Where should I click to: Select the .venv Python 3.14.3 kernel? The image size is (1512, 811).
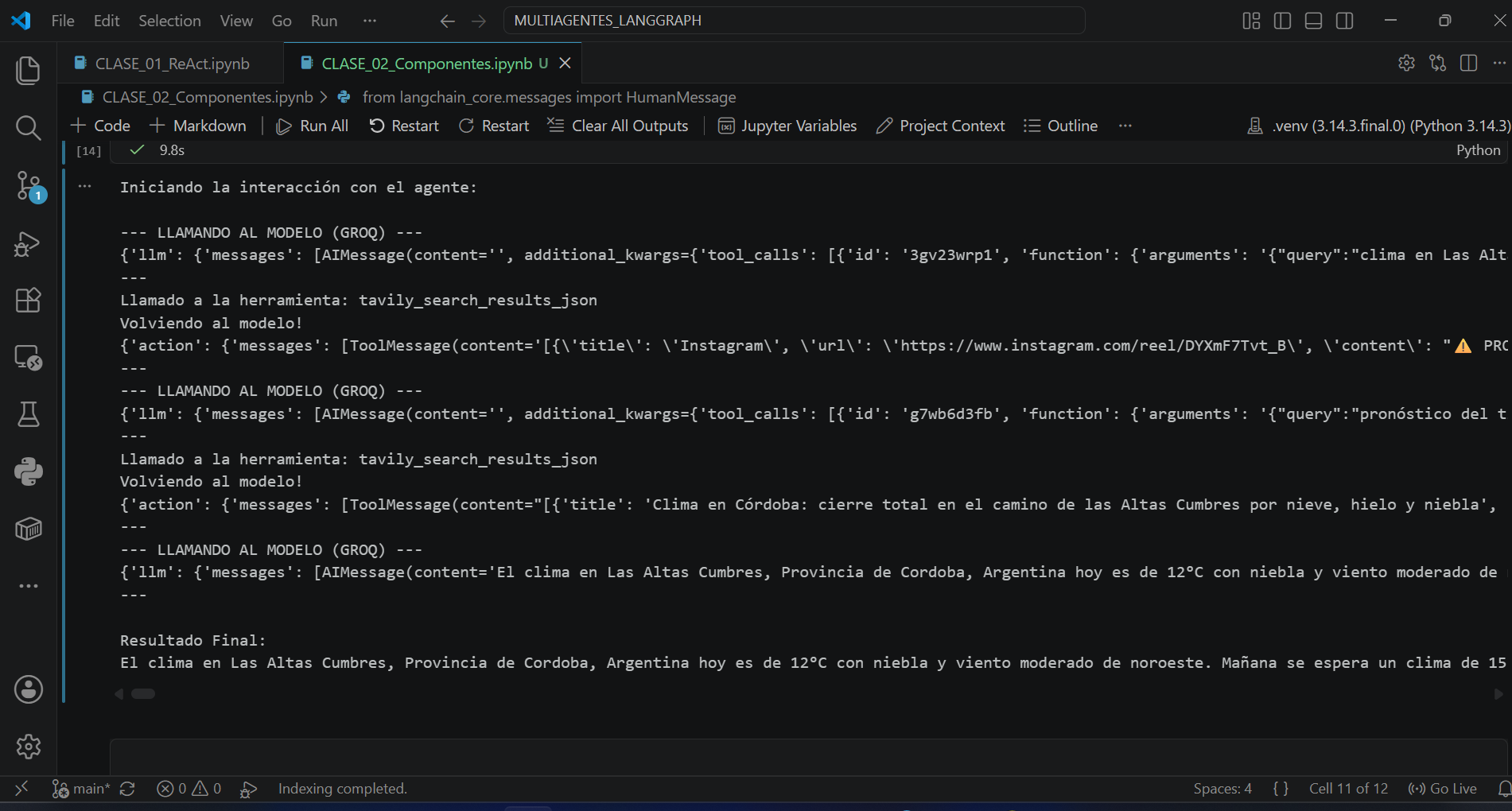tap(1378, 126)
